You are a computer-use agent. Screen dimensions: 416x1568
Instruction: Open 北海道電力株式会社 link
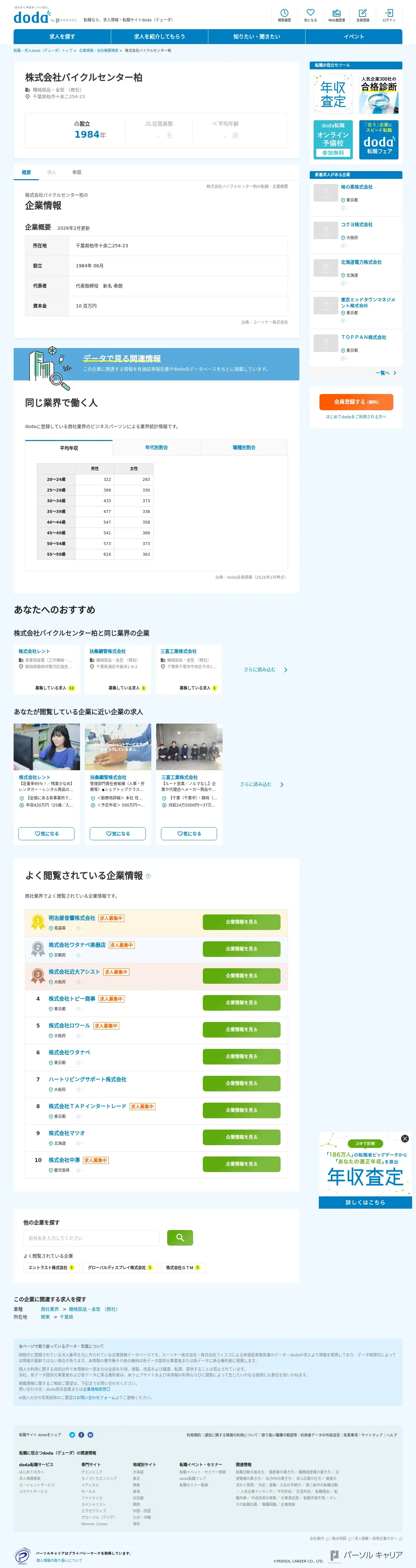361,262
